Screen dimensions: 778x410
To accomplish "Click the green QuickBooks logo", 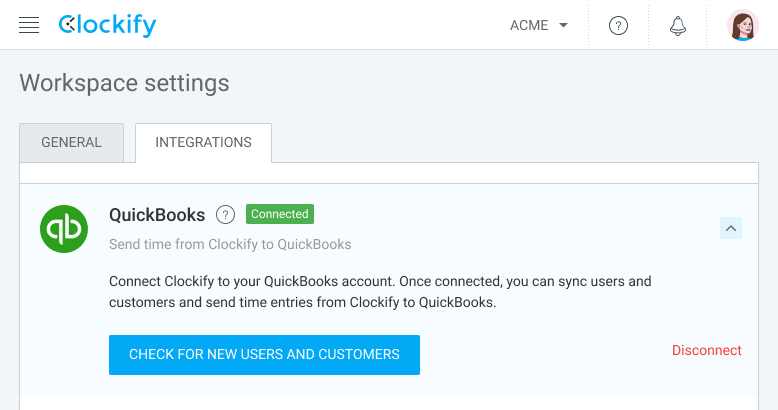I will click(x=64, y=229).
